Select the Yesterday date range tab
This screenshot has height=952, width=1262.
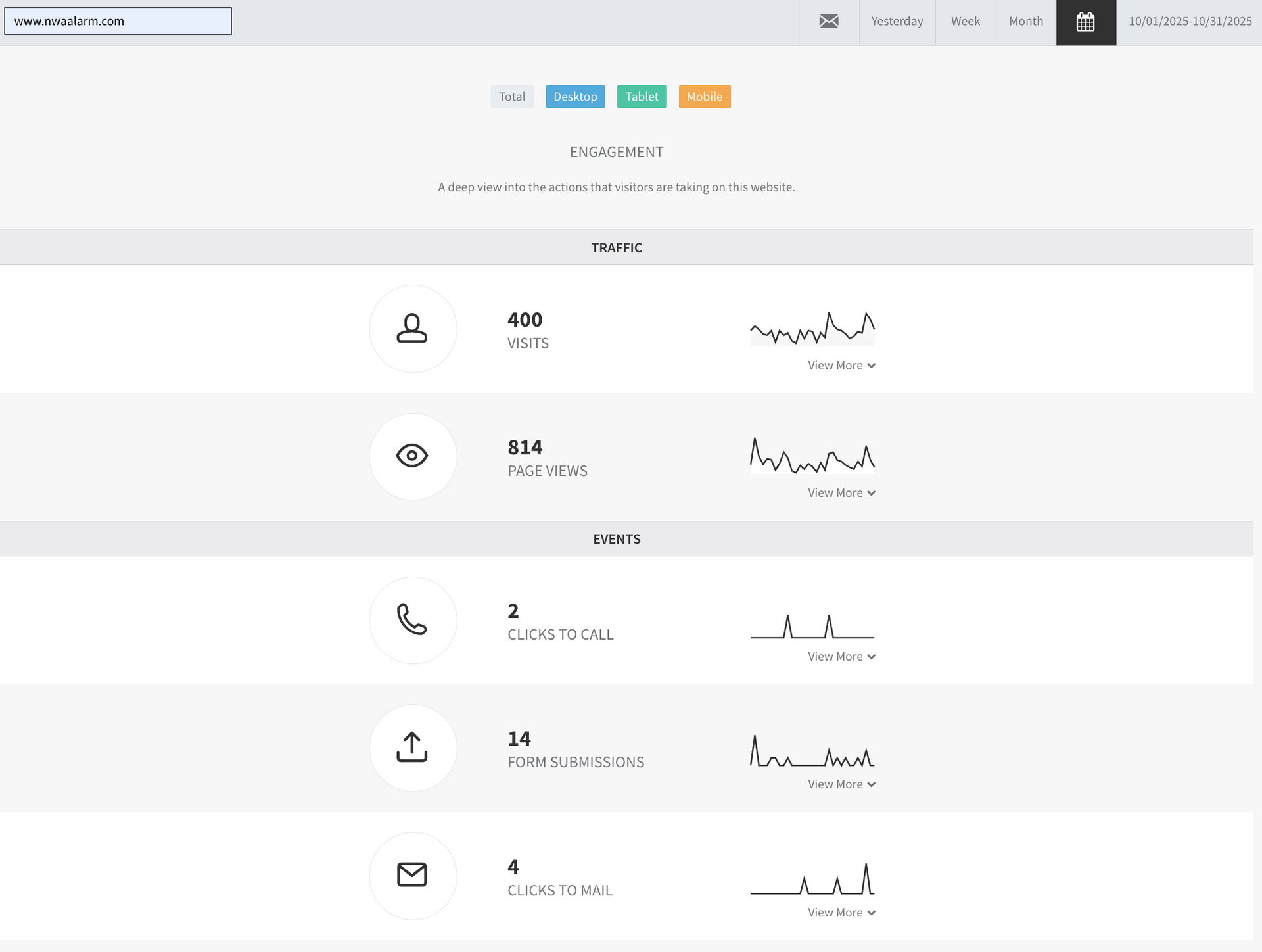click(897, 22)
